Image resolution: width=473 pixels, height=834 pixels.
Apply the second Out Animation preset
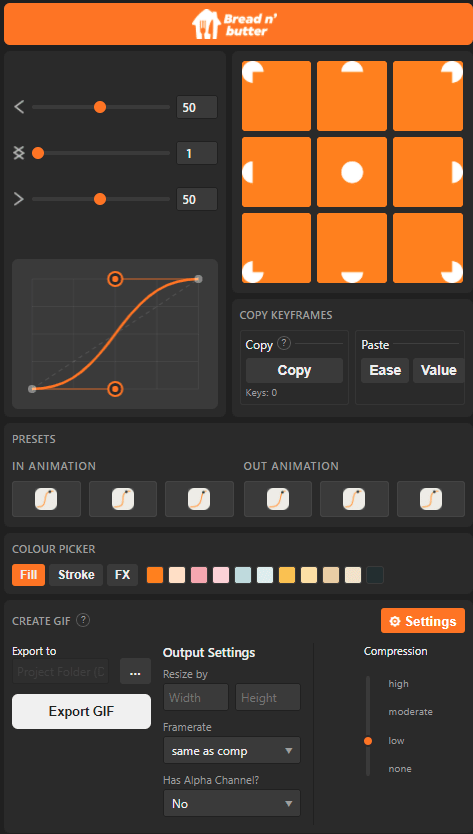(354, 499)
